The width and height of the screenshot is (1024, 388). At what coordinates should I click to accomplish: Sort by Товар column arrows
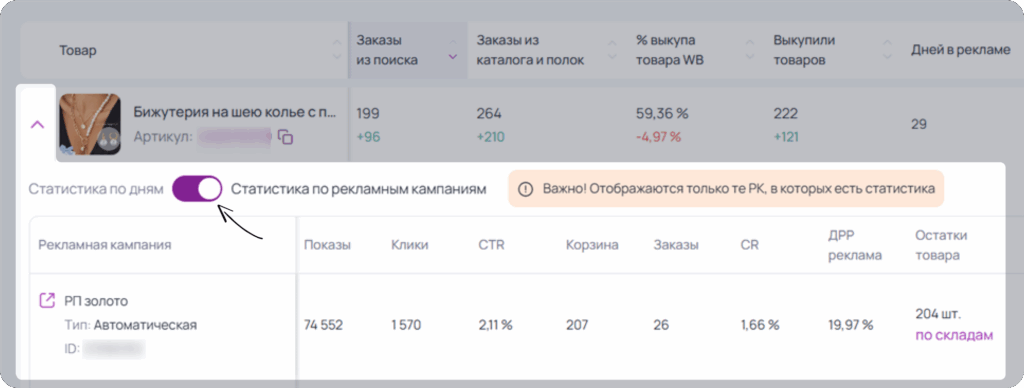[337, 50]
